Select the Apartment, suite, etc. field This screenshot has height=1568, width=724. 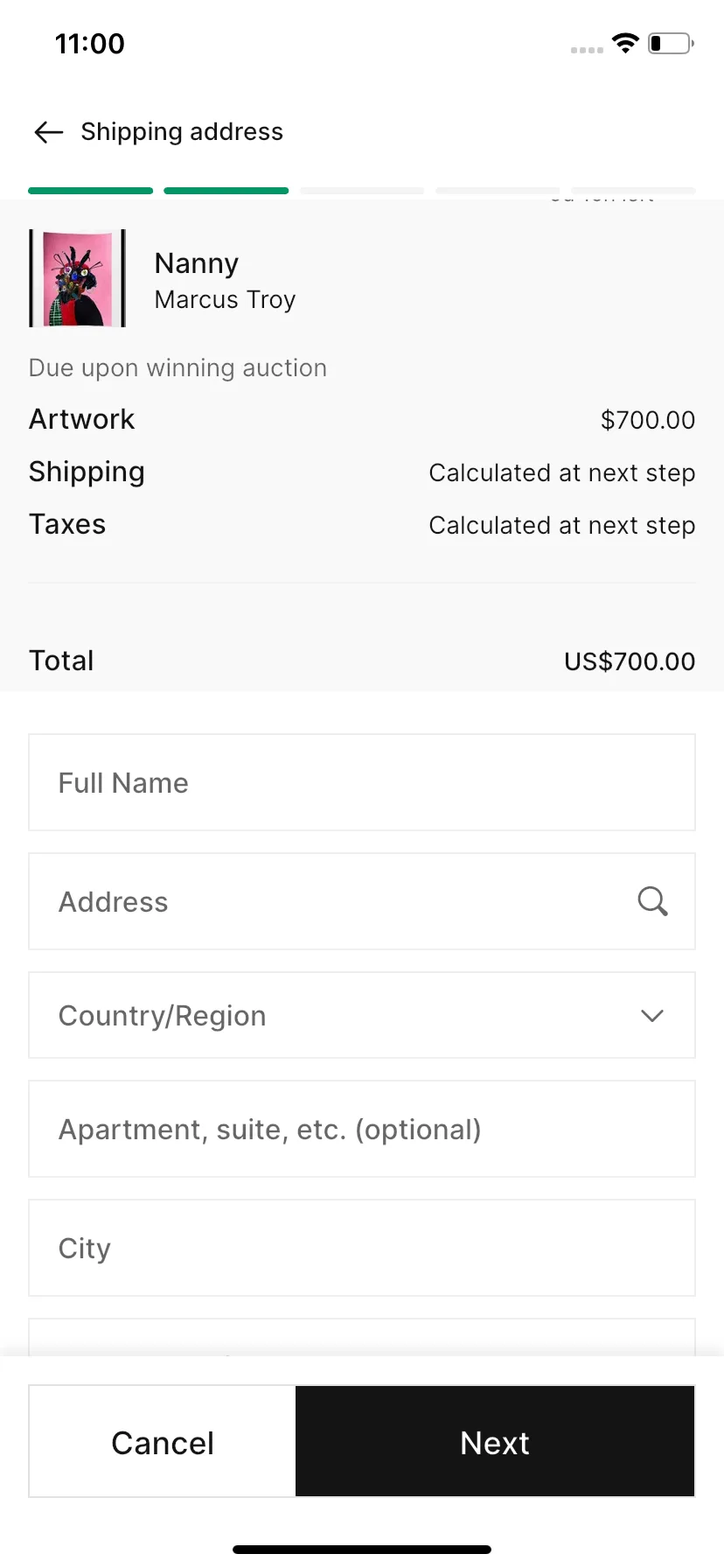[x=362, y=1129]
